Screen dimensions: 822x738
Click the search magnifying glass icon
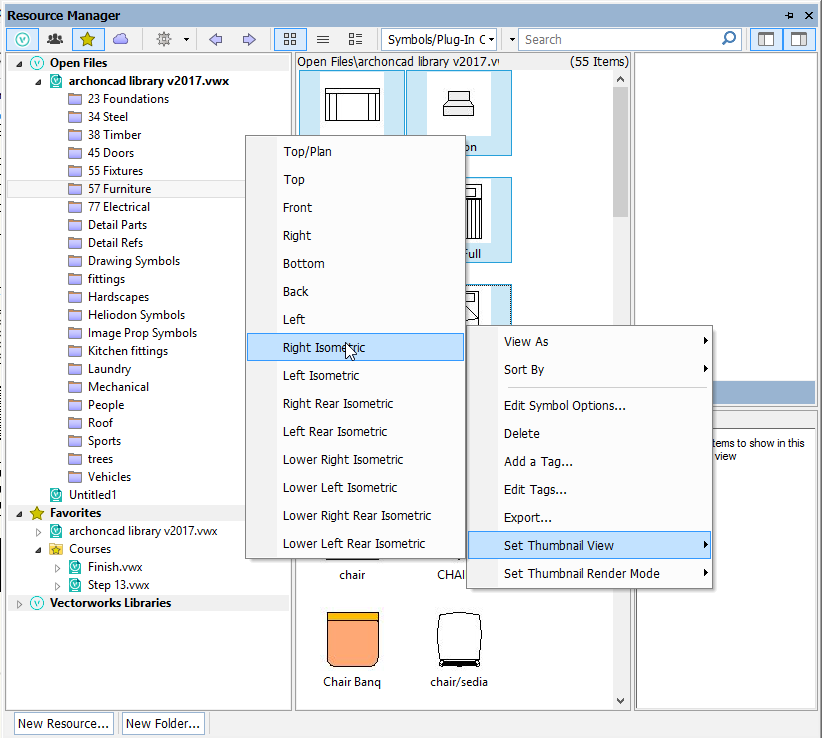click(x=727, y=39)
